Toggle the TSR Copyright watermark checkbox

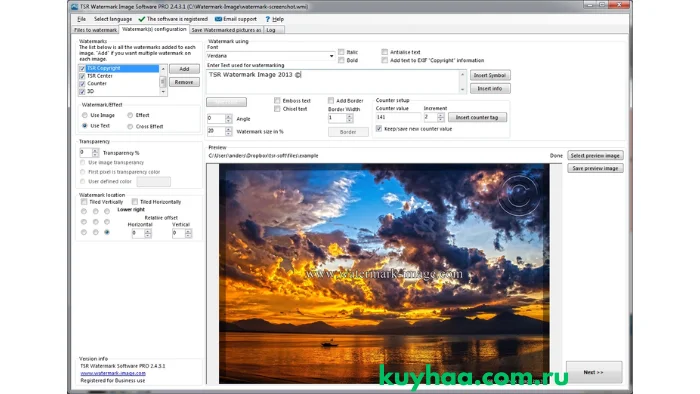pyautogui.click(x=82, y=69)
